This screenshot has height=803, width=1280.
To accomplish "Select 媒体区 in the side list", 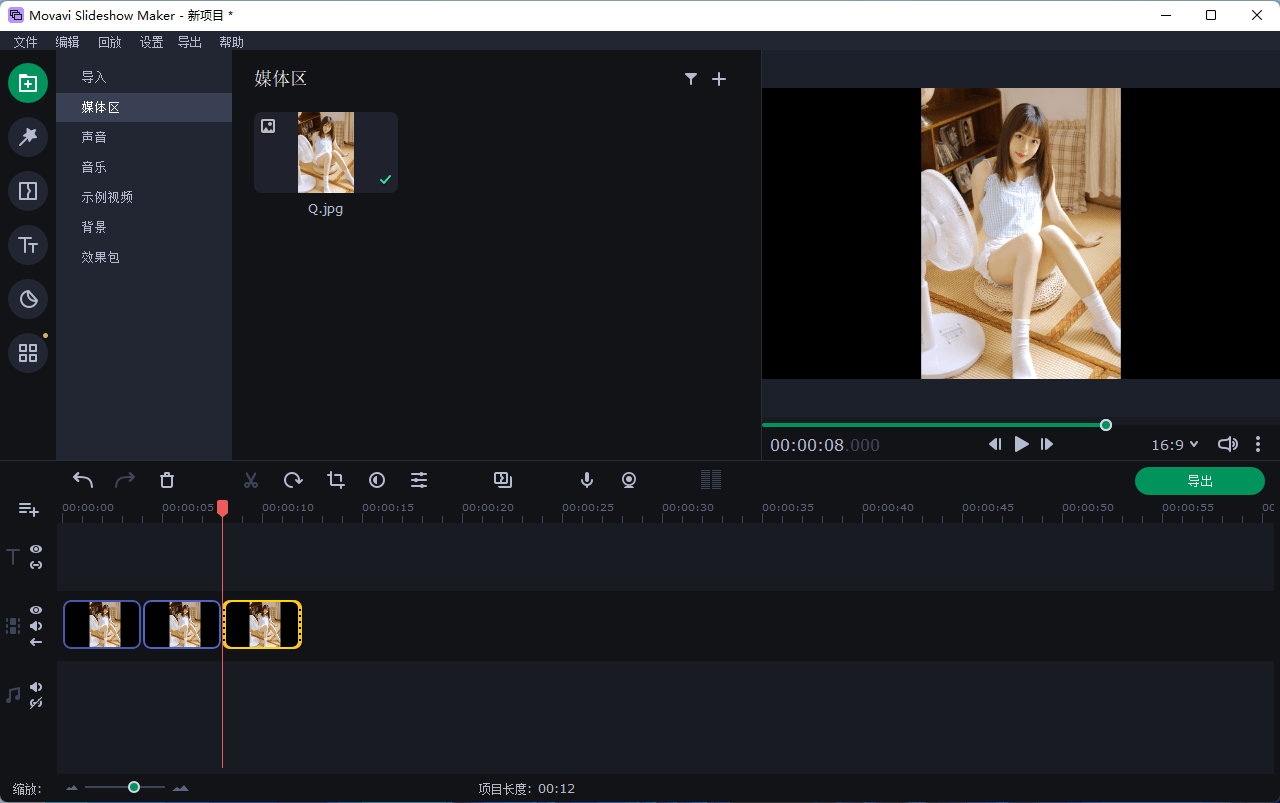I will pos(144,107).
